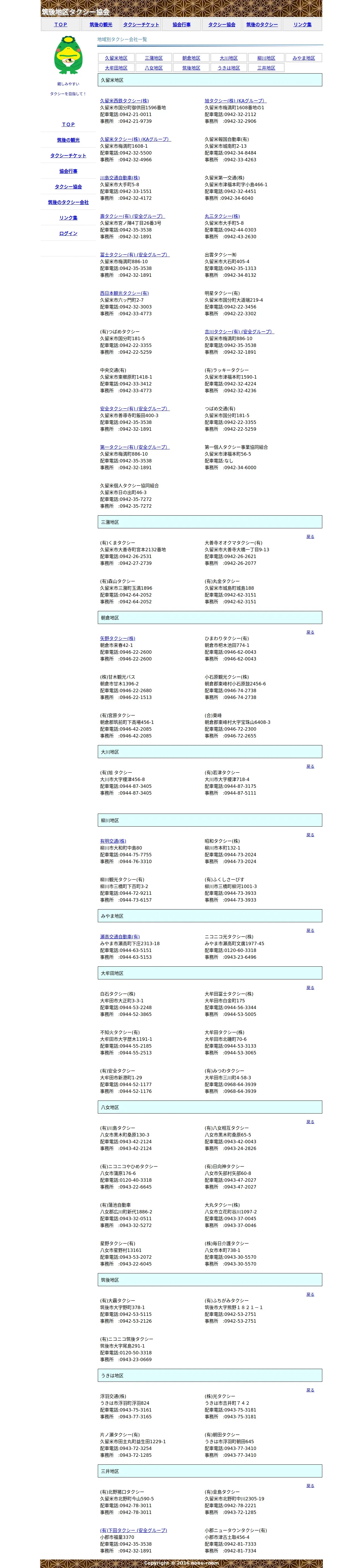Click 戻る below the 大川地区 header
363x1568 pixels.
(x=310, y=766)
